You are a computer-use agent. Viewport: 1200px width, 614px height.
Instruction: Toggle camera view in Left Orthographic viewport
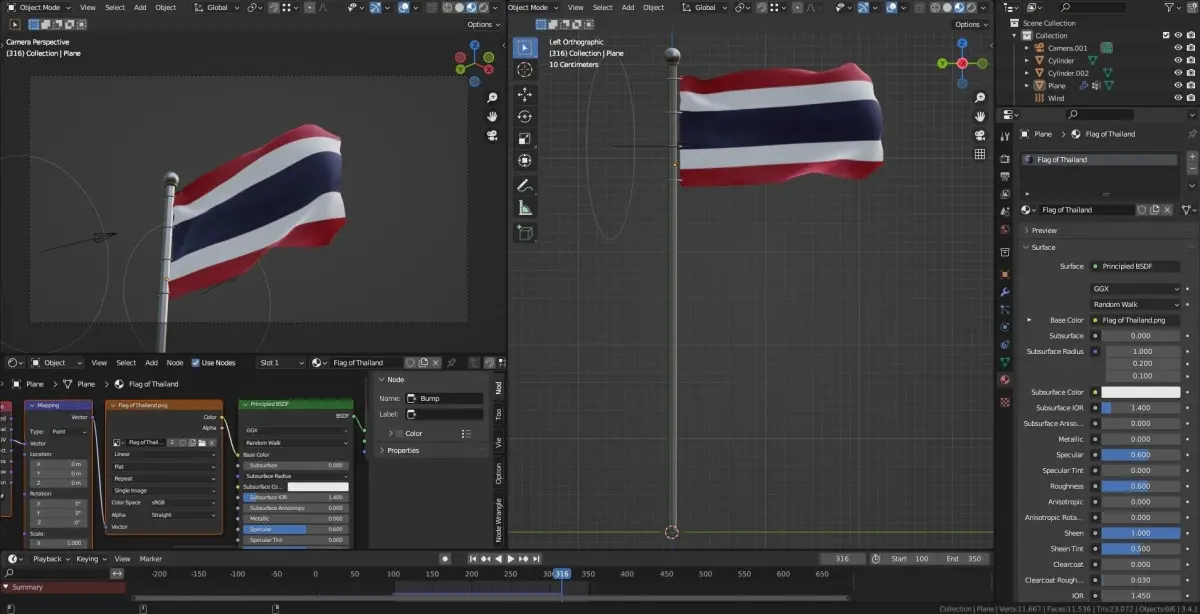pyautogui.click(x=980, y=135)
